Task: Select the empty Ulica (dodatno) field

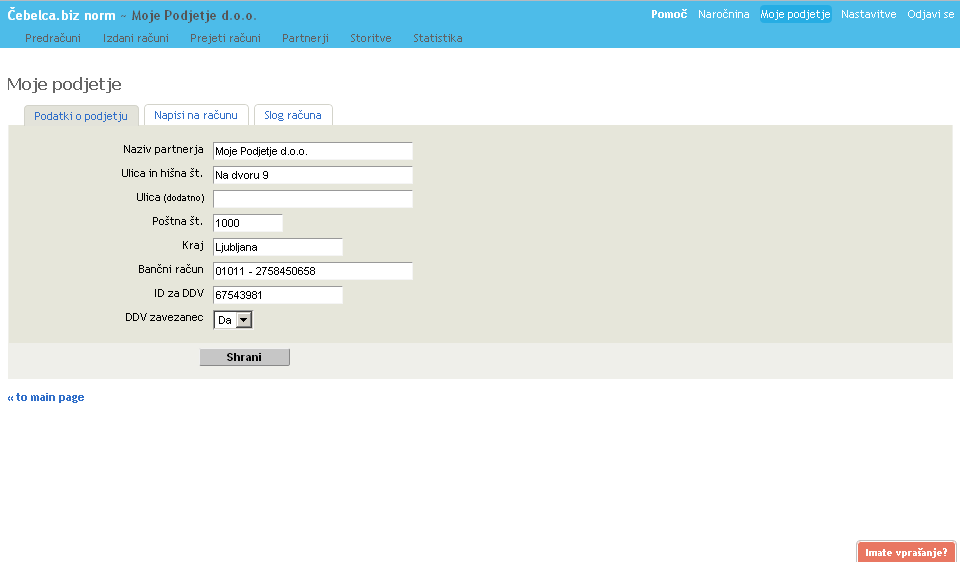Action: coord(312,199)
